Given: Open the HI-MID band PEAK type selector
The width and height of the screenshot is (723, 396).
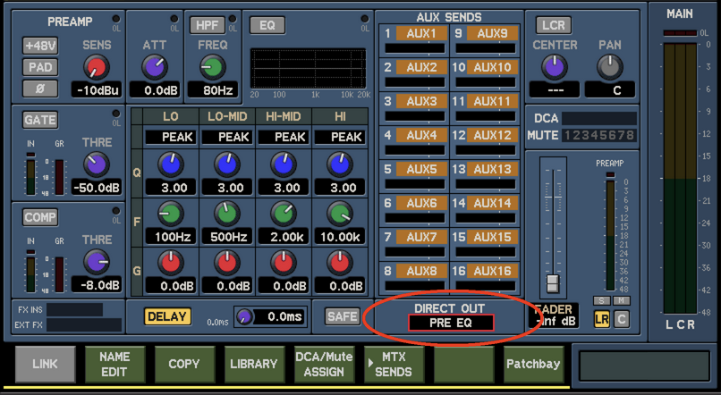Looking at the screenshot, I should click(283, 137).
